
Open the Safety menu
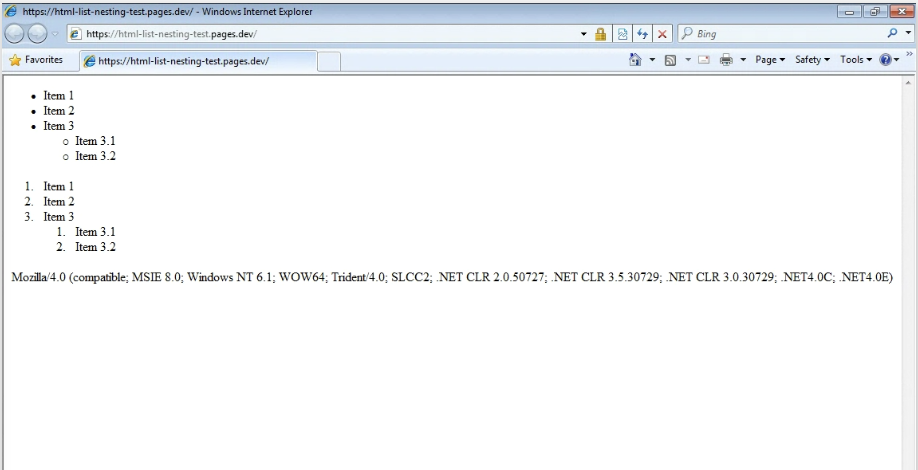pyautogui.click(x=811, y=60)
